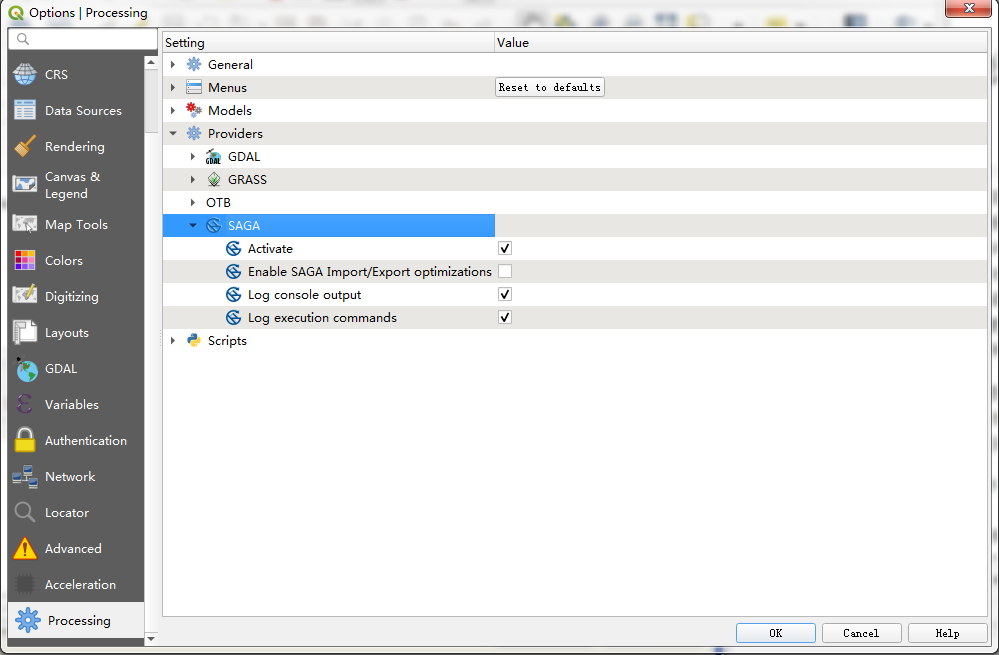Click the Menus row icon
The width and height of the screenshot is (999, 655).
[194, 87]
